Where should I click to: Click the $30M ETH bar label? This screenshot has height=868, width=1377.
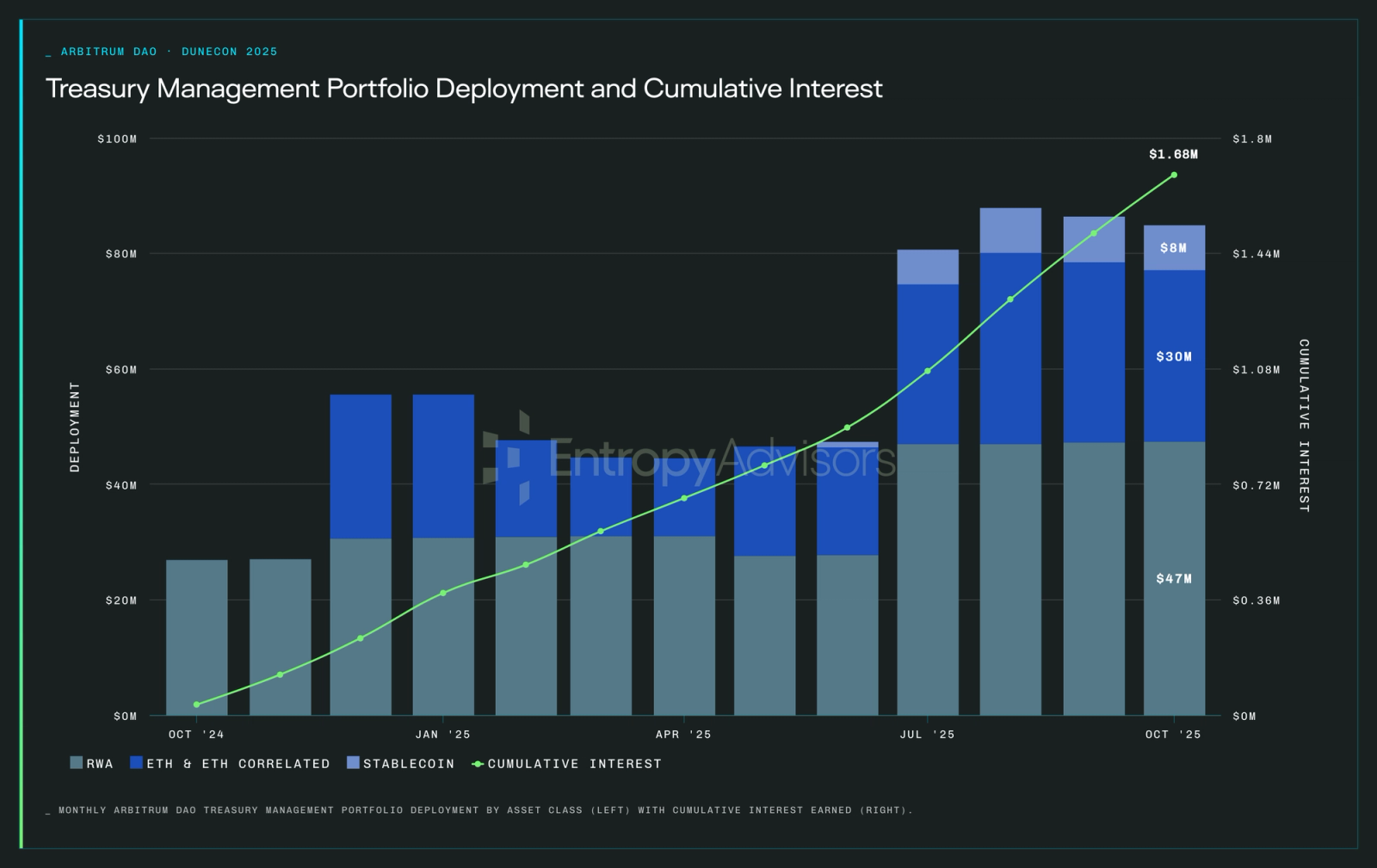click(1174, 356)
